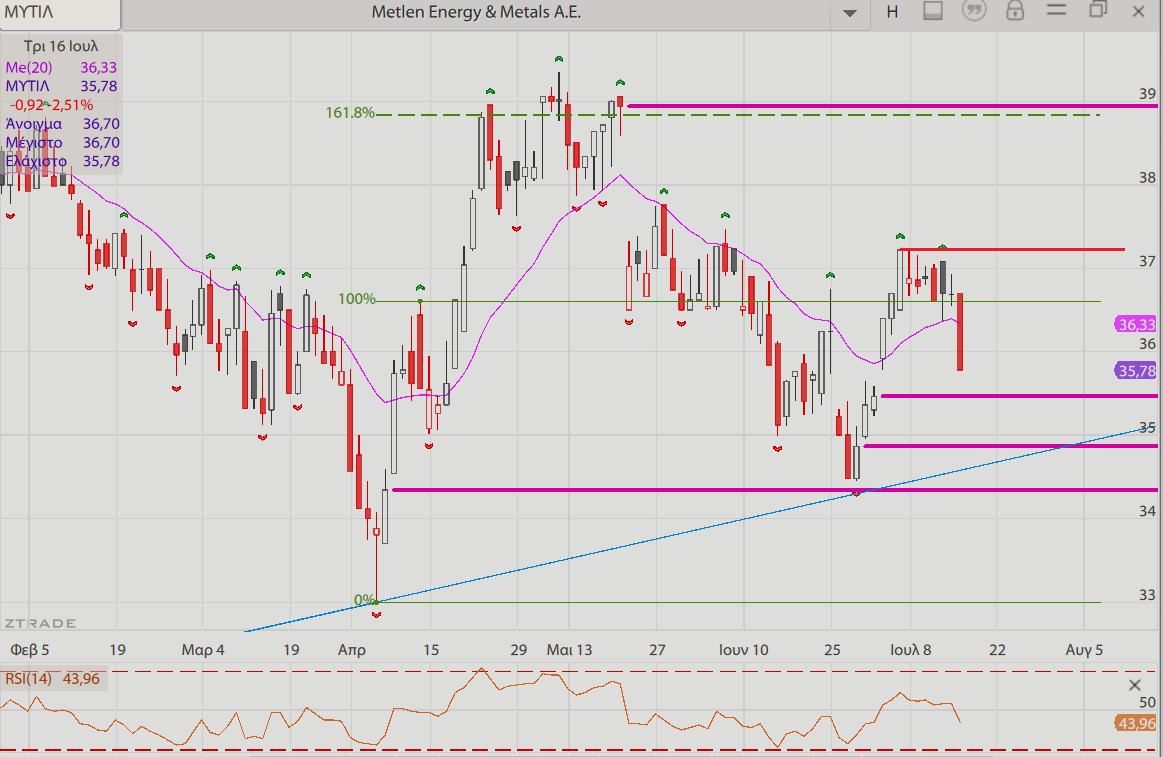Close the chart window with X
Viewport: 1163px width, 757px height.
[1139, 11]
